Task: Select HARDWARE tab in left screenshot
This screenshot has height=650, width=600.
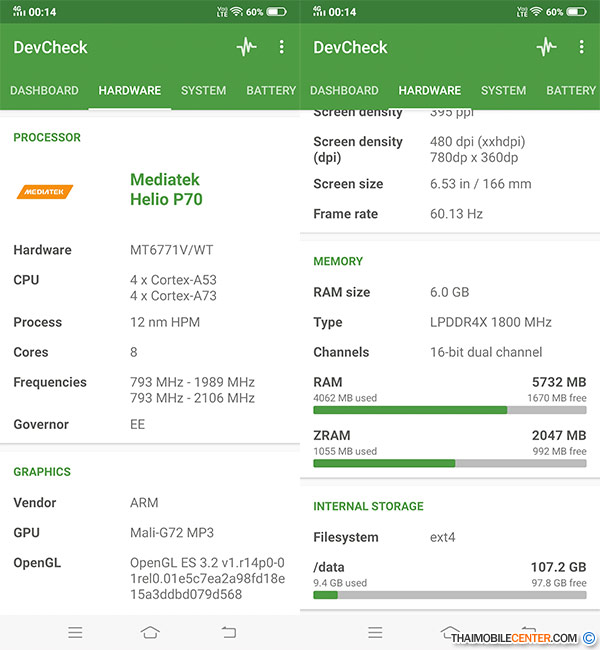Action: pos(130,90)
